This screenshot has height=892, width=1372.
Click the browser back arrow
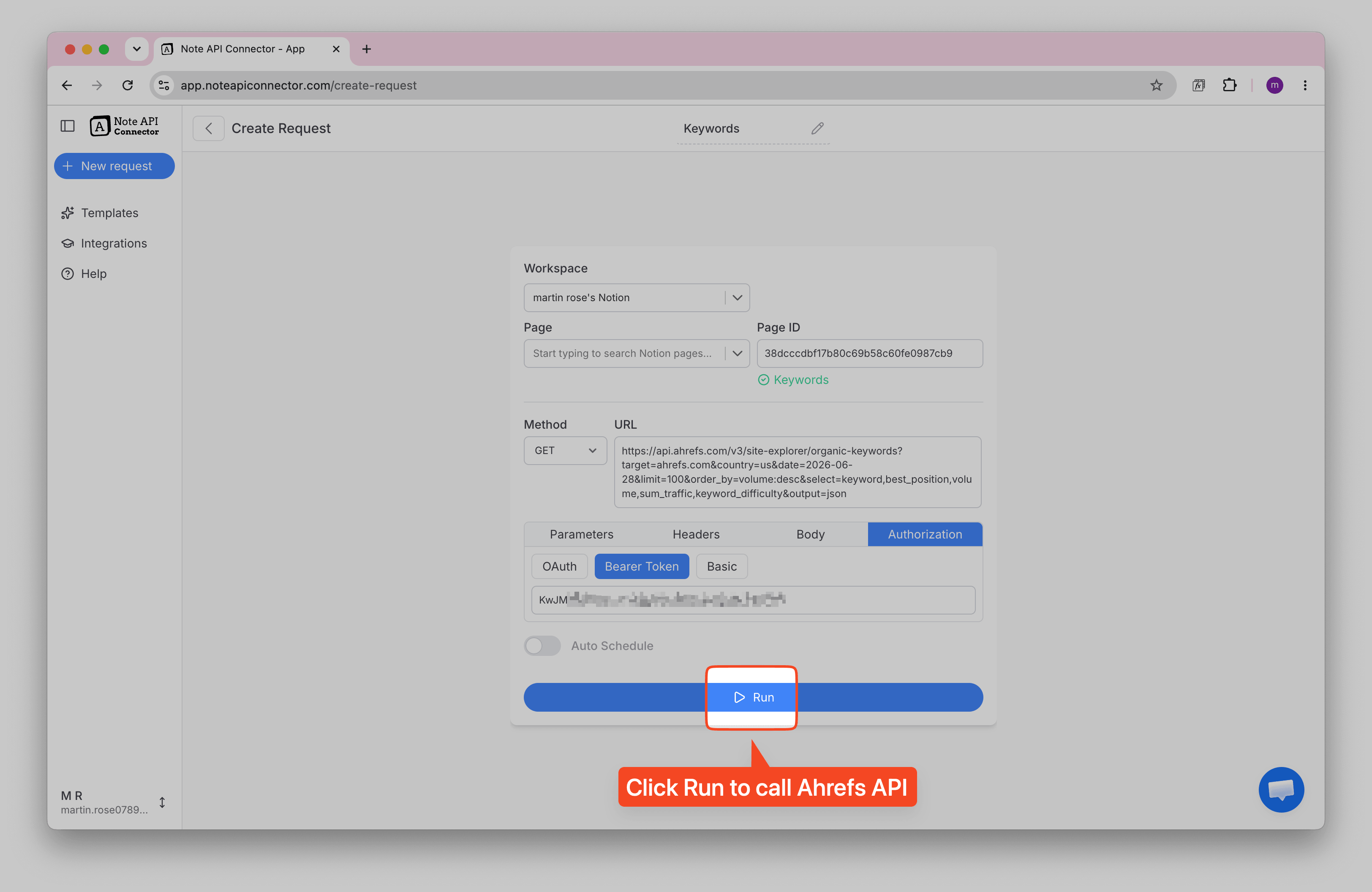click(67, 85)
